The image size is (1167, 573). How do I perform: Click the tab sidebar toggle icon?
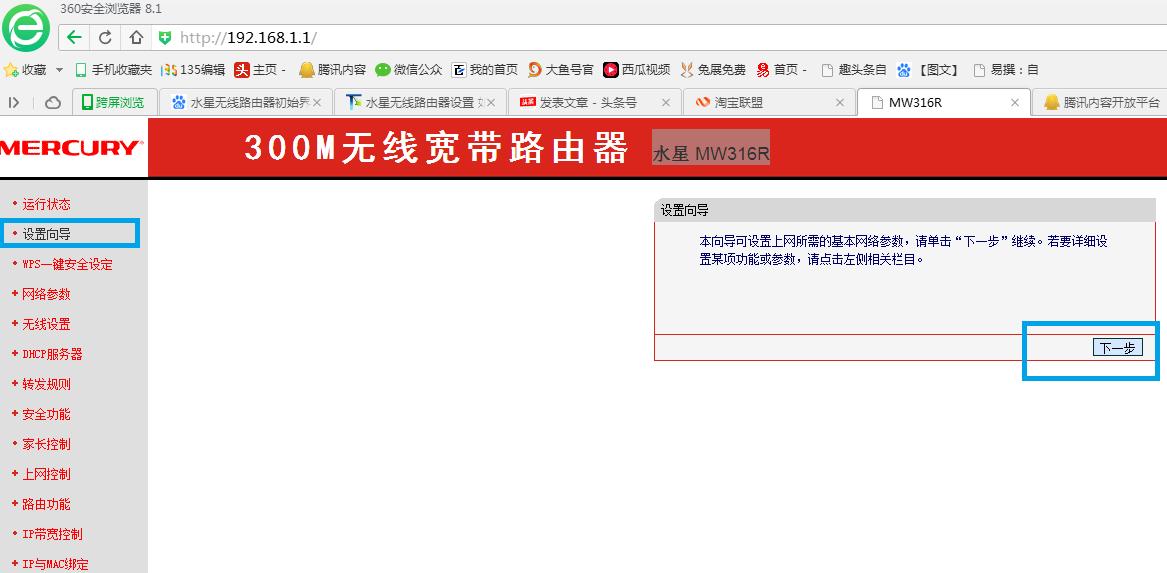14,103
